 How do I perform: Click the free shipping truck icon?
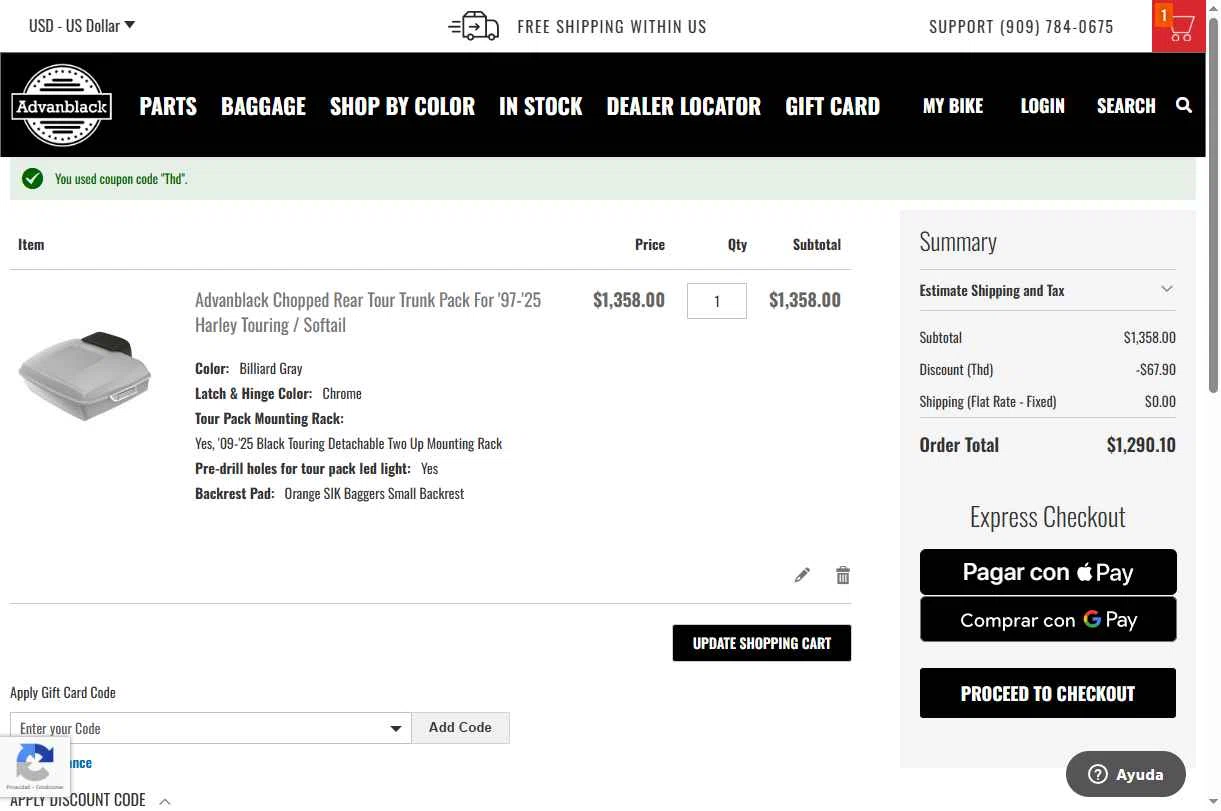pos(474,26)
